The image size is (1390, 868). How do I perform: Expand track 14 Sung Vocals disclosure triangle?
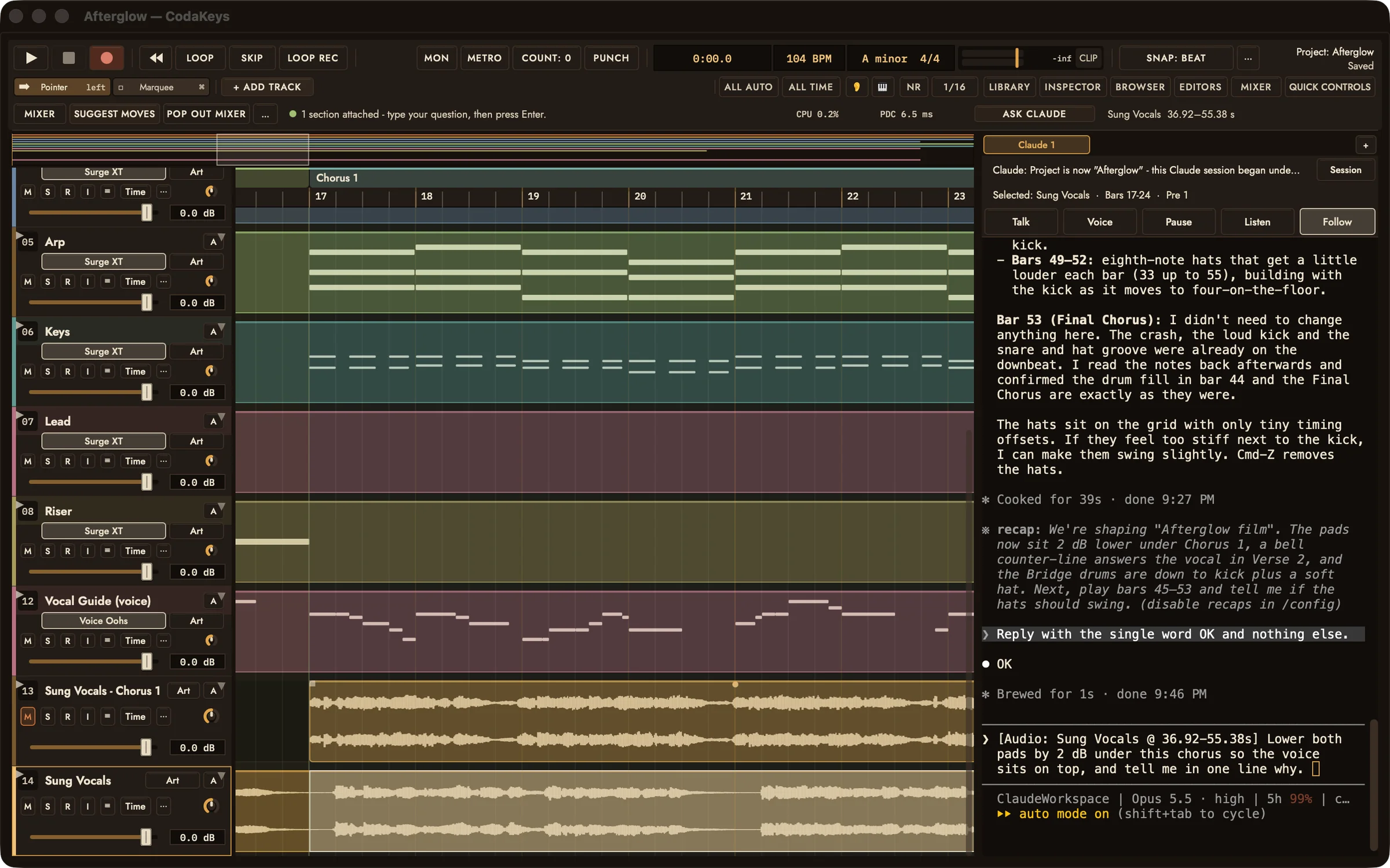(x=19, y=774)
